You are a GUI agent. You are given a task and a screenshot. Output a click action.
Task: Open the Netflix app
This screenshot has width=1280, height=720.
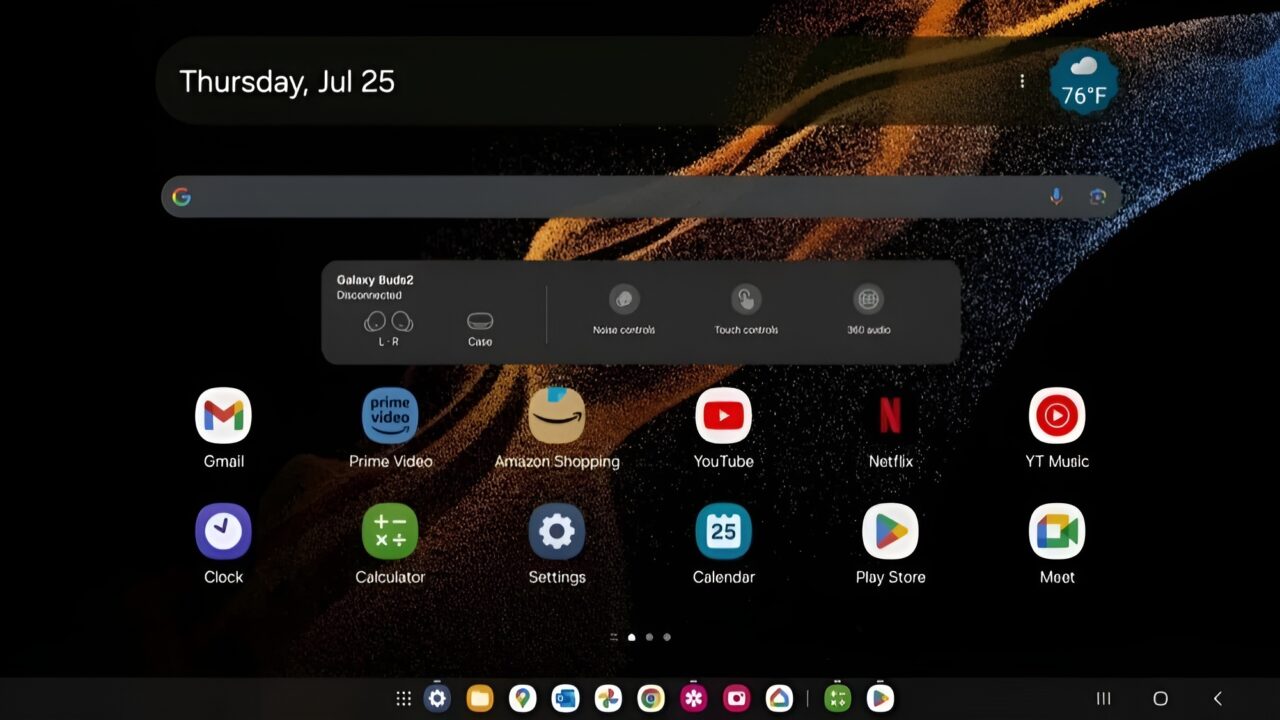890,416
